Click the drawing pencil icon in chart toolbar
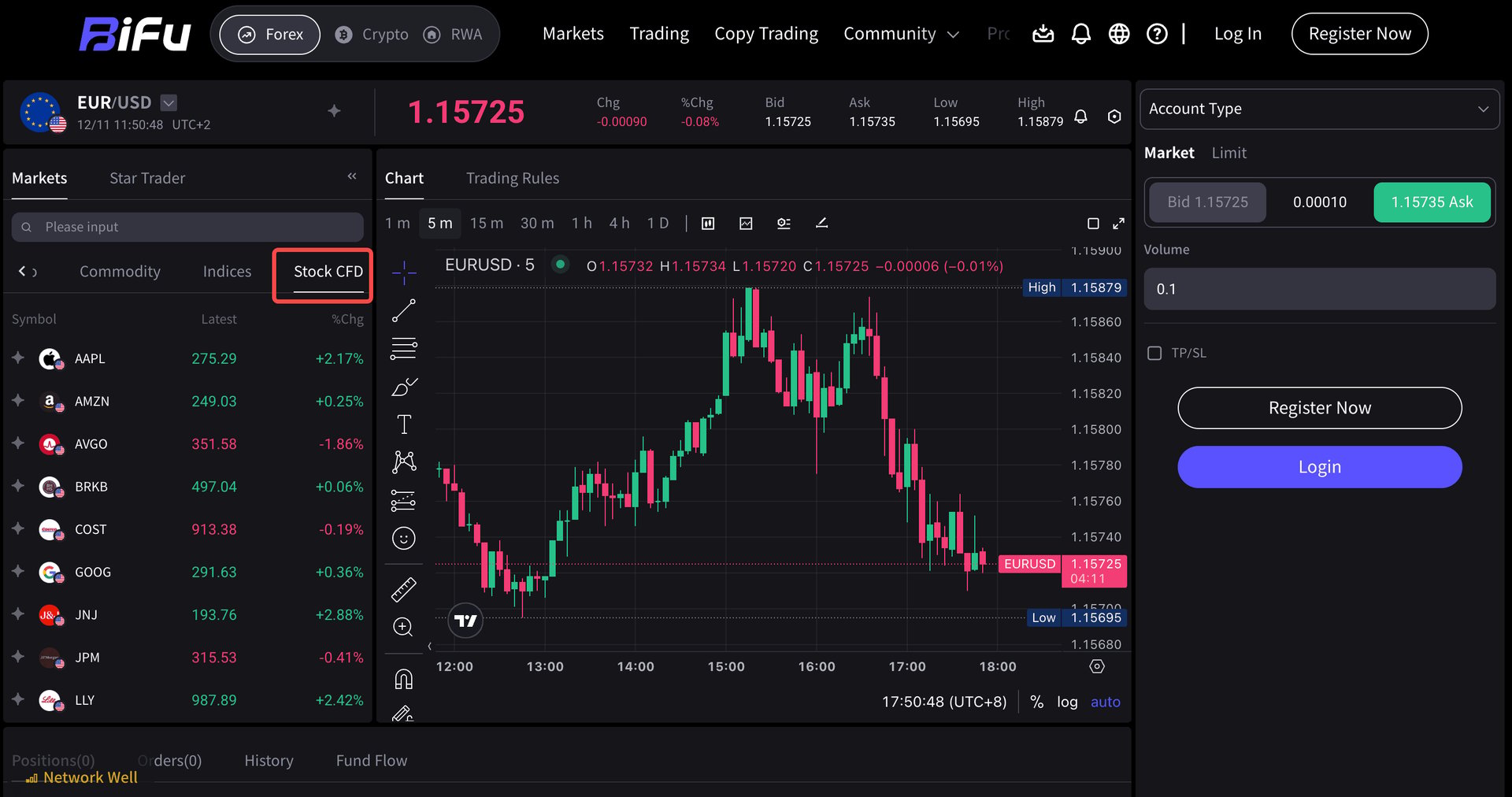Image resolution: width=1512 pixels, height=797 pixels. pos(821,224)
